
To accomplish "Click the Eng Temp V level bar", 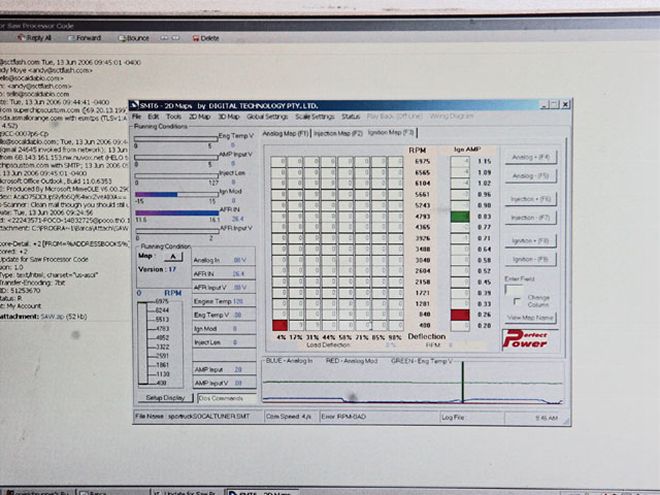I will click(x=176, y=138).
